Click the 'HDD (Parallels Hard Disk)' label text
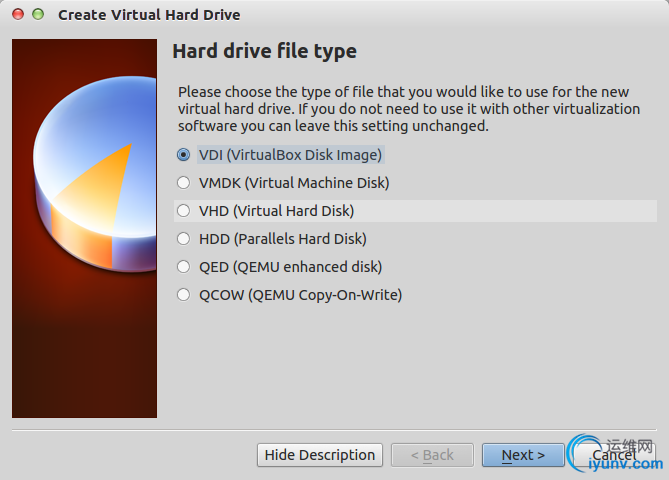The image size is (669, 480). (x=282, y=239)
